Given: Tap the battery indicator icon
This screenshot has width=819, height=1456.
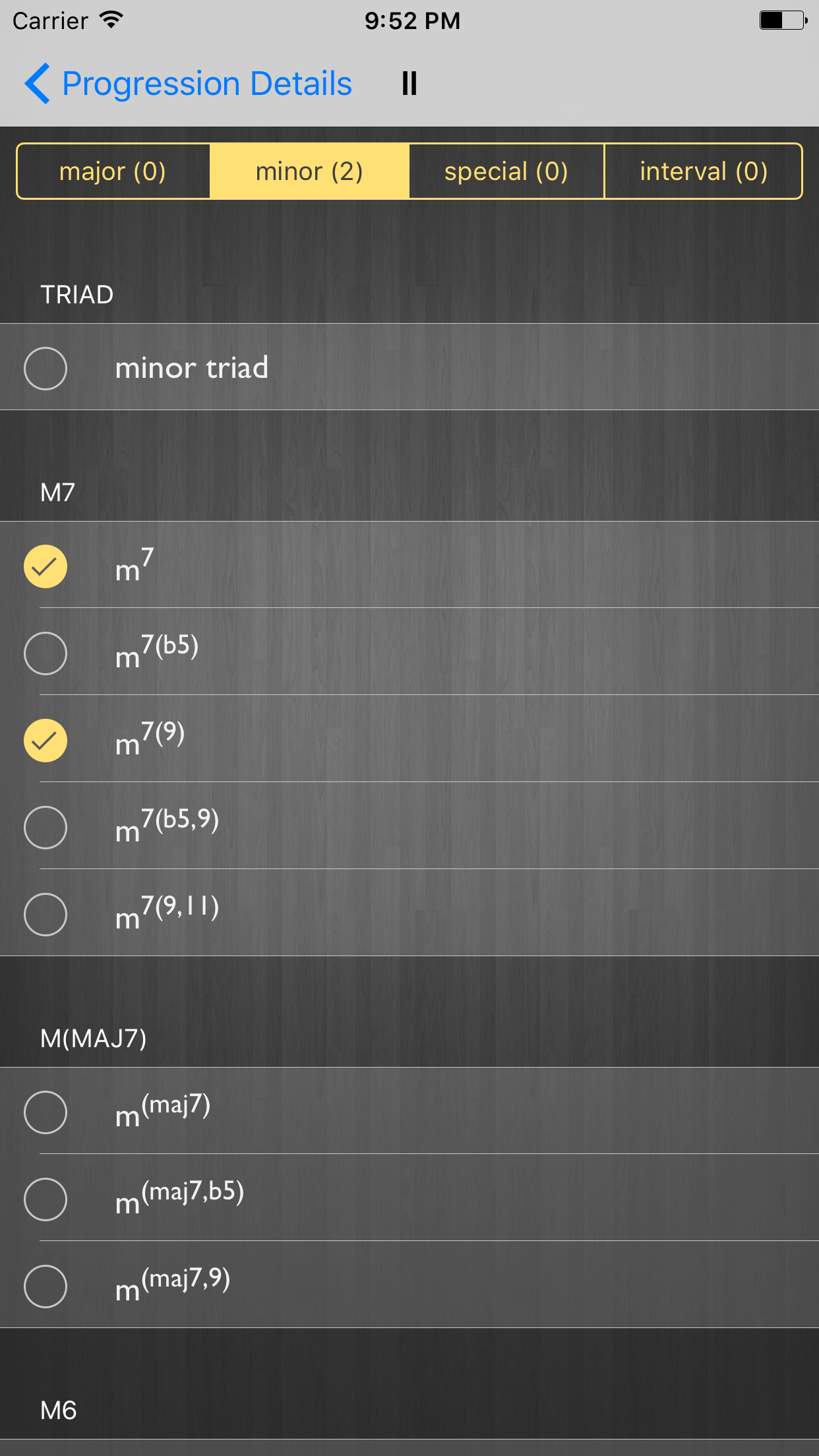Looking at the screenshot, I should tap(783, 20).
